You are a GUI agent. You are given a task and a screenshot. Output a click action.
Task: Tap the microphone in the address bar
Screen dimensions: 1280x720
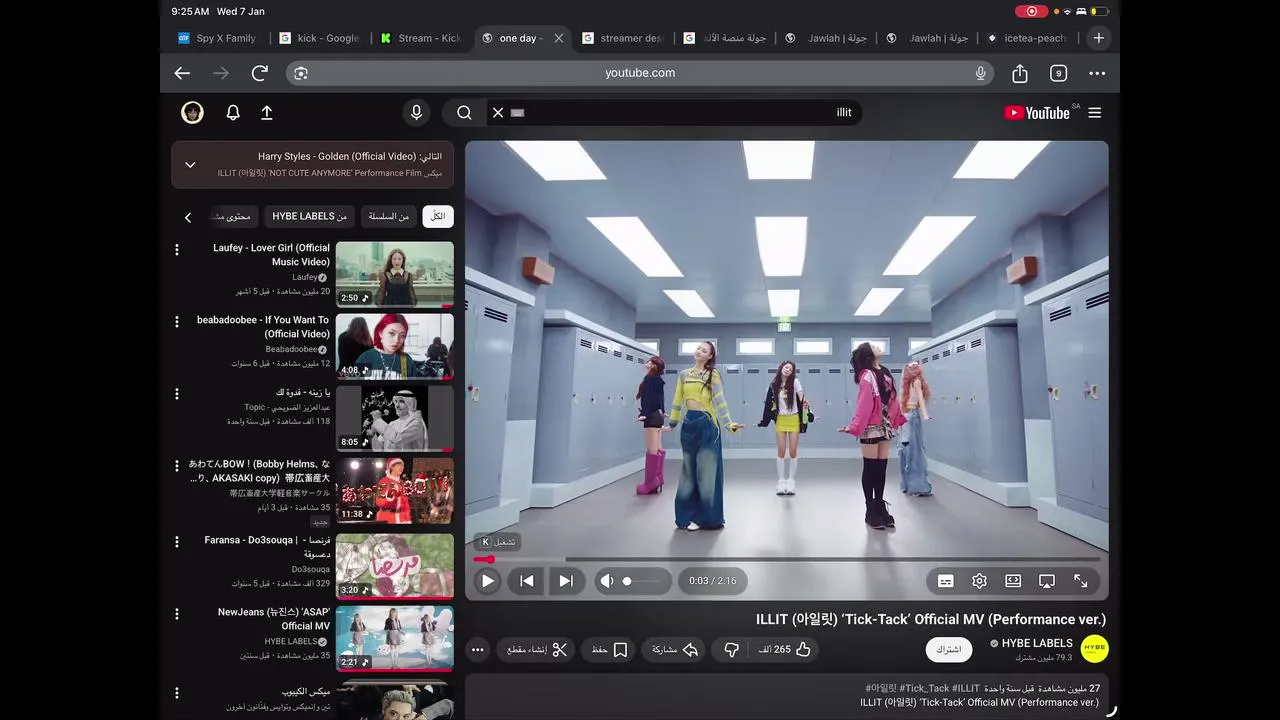point(981,73)
